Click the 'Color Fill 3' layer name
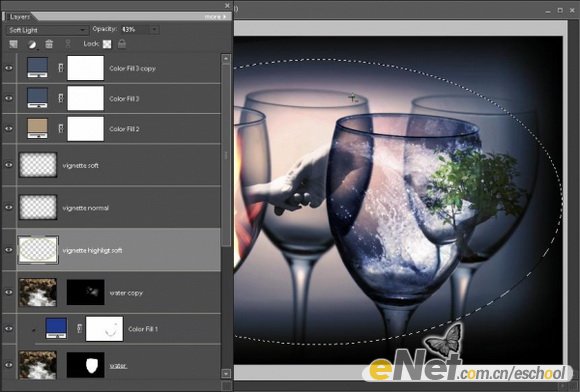The image size is (580, 392). pos(124,99)
